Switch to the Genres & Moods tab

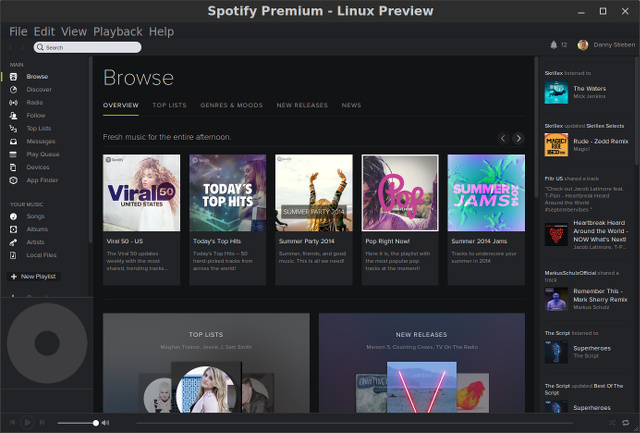(231, 105)
